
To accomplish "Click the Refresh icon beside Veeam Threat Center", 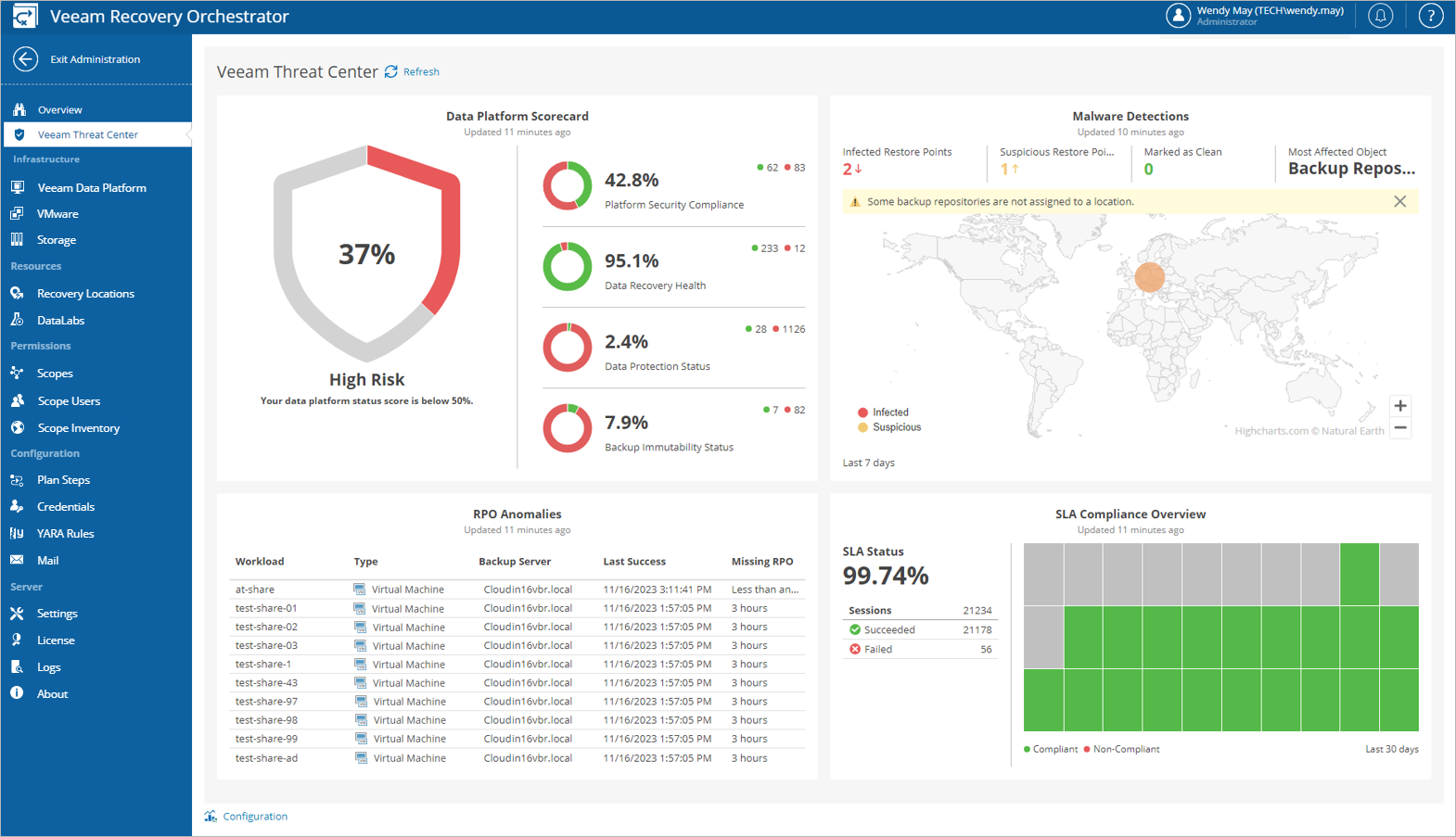I will coord(391,71).
